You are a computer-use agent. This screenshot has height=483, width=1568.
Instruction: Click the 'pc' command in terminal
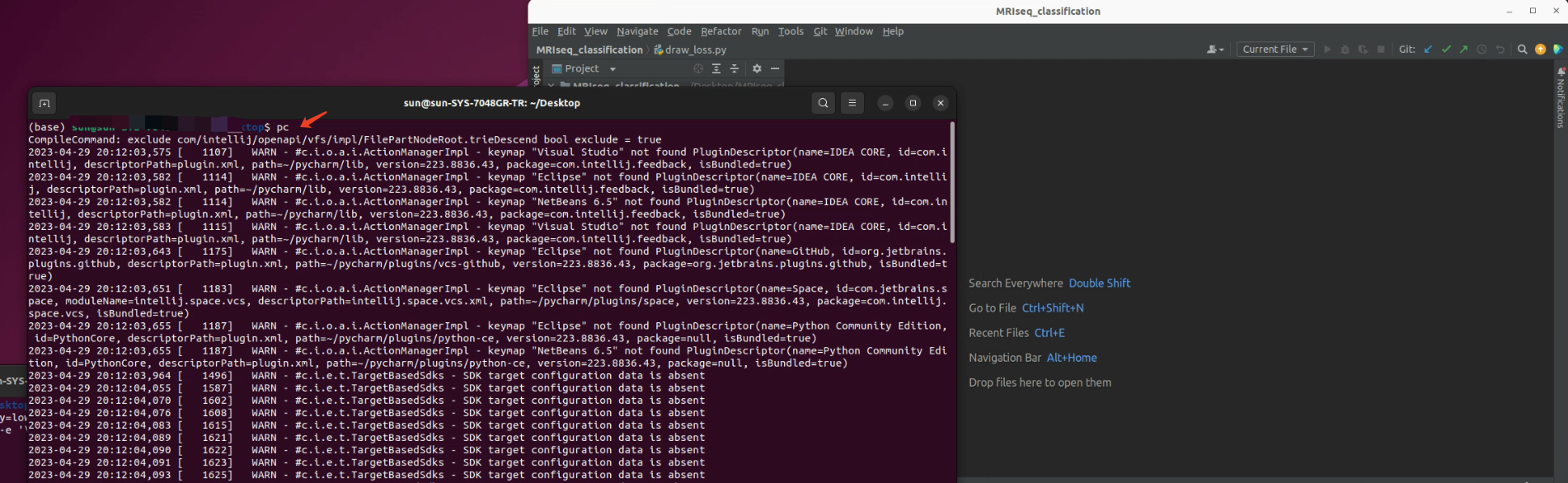click(x=283, y=127)
